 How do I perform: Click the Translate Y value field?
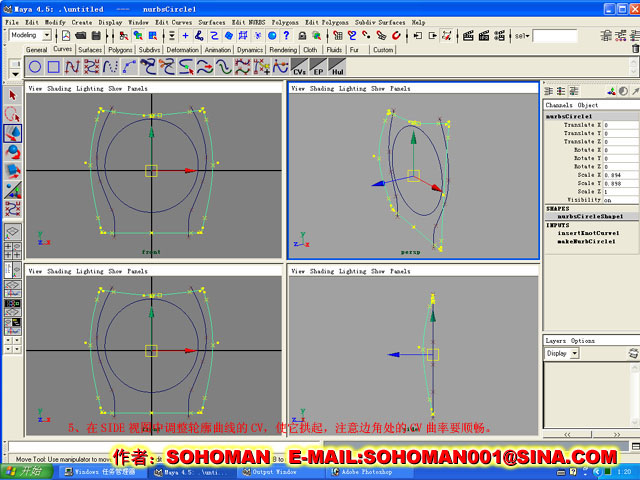(x=620, y=133)
